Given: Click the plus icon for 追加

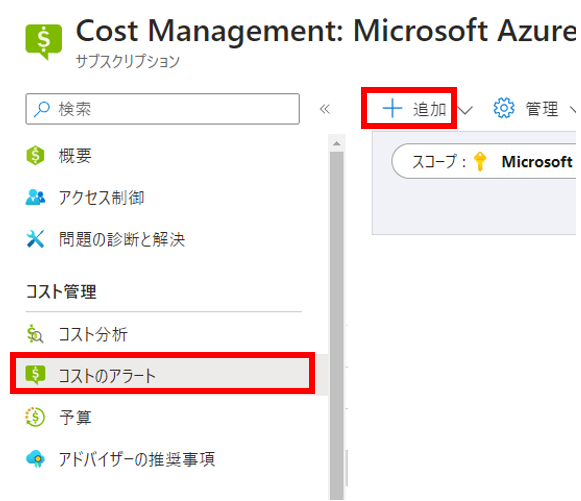Looking at the screenshot, I should pyautogui.click(x=392, y=109).
